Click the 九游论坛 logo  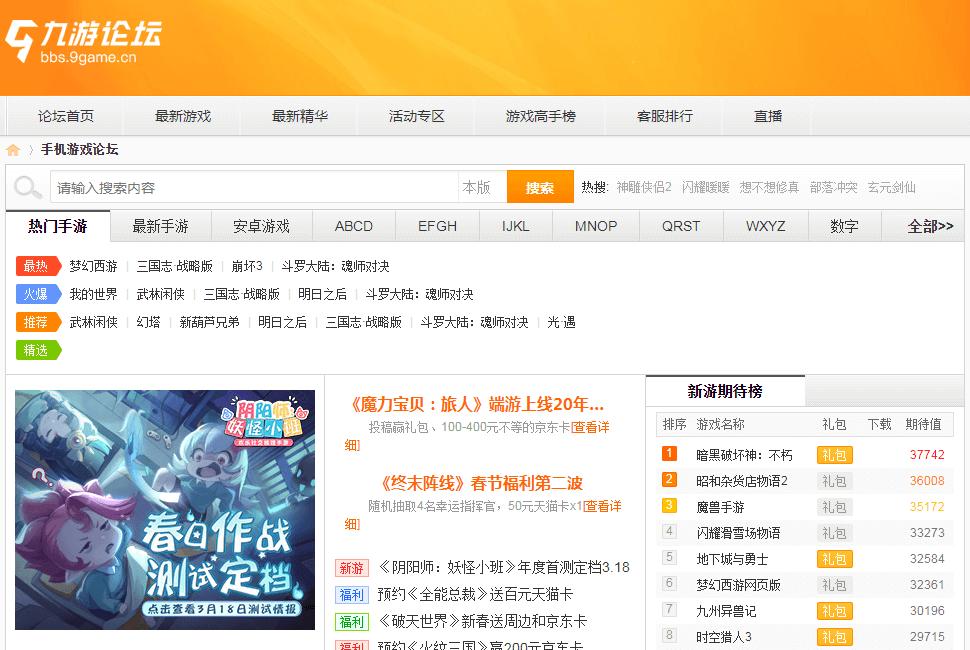(x=84, y=41)
